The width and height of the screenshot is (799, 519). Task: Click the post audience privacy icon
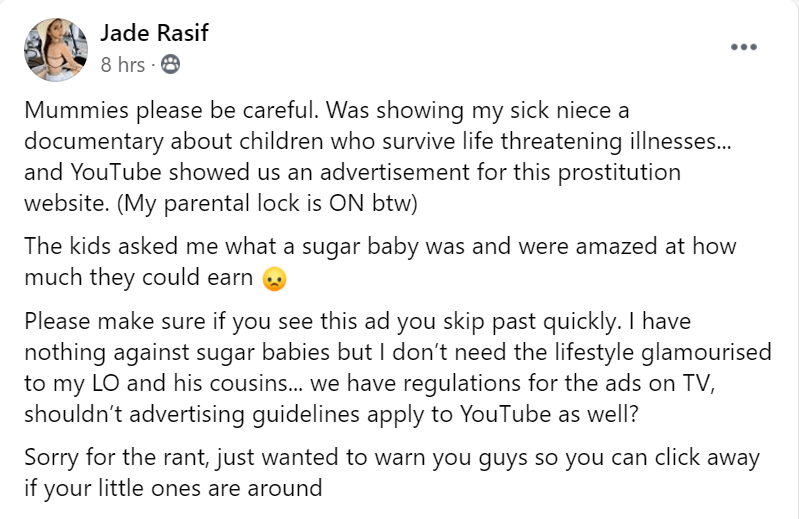point(171,65)
